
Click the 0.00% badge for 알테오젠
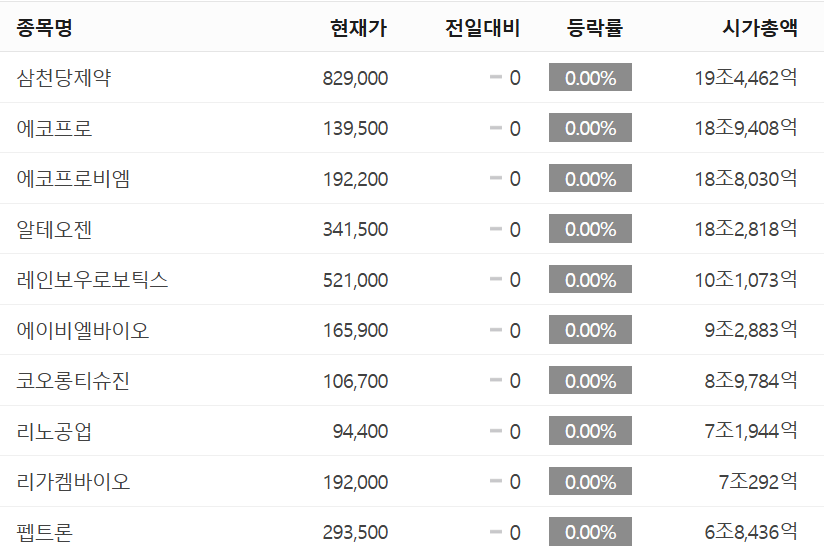[590, 229]
